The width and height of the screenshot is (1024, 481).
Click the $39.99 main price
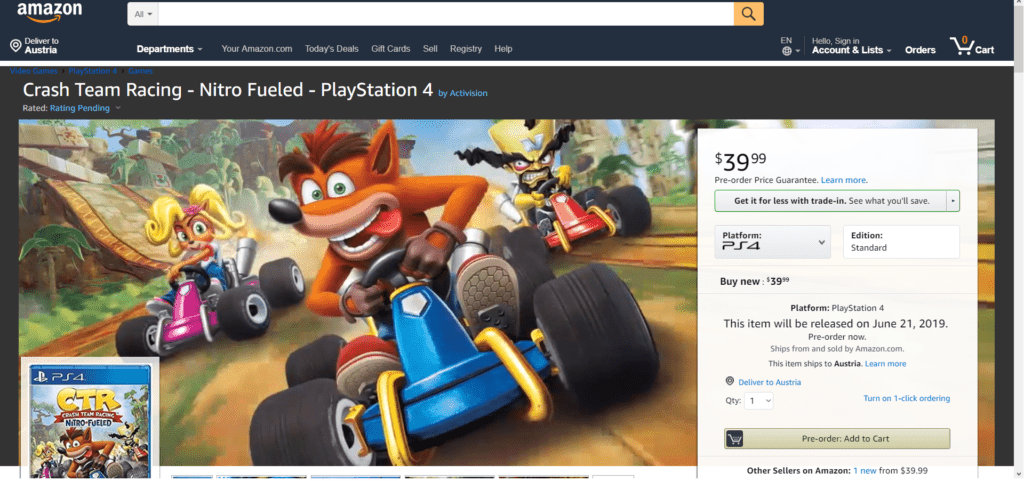[x=741, y=161]
